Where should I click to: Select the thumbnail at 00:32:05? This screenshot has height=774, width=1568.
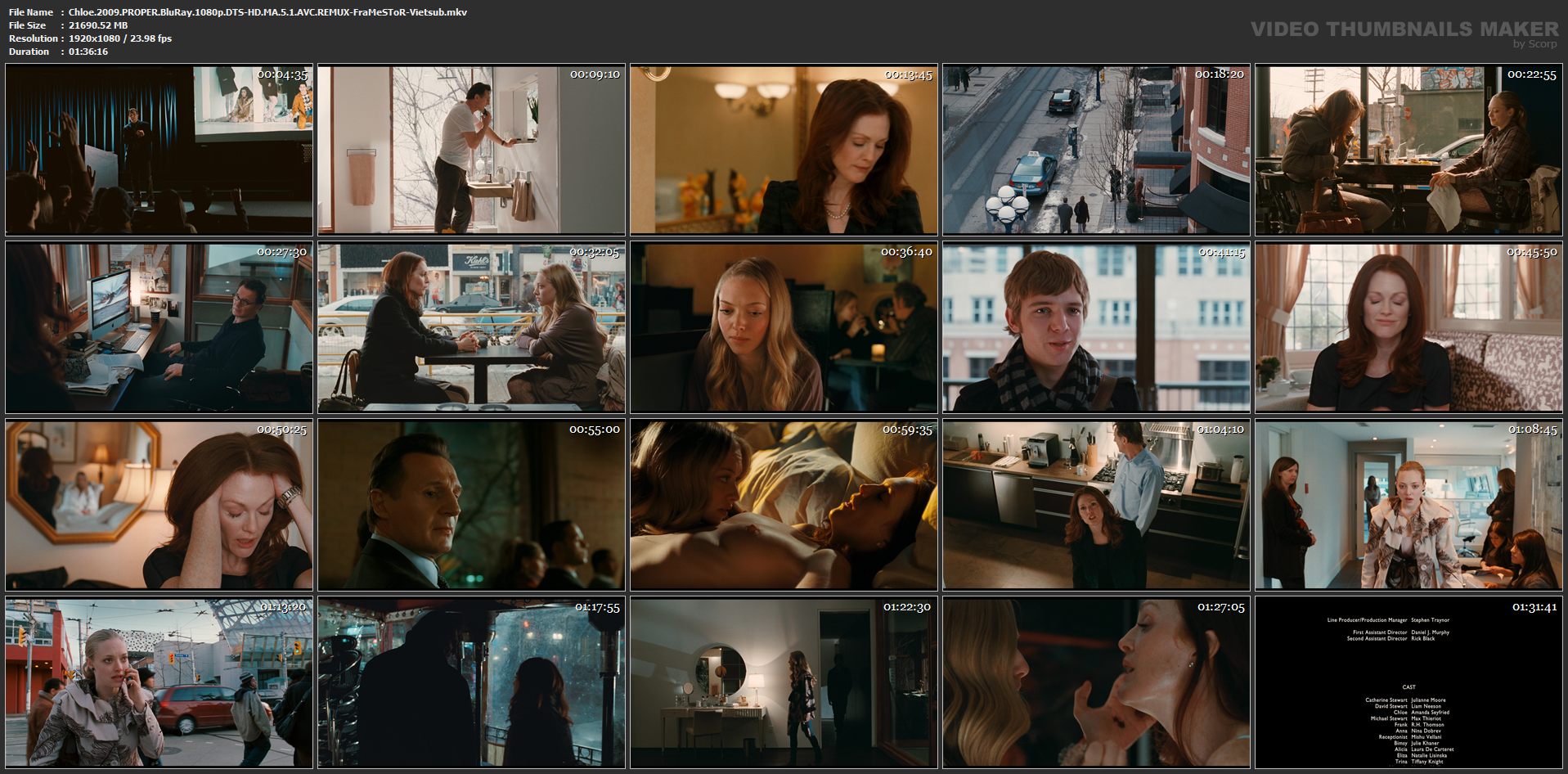pyautogui.click(x=471, y=327)
